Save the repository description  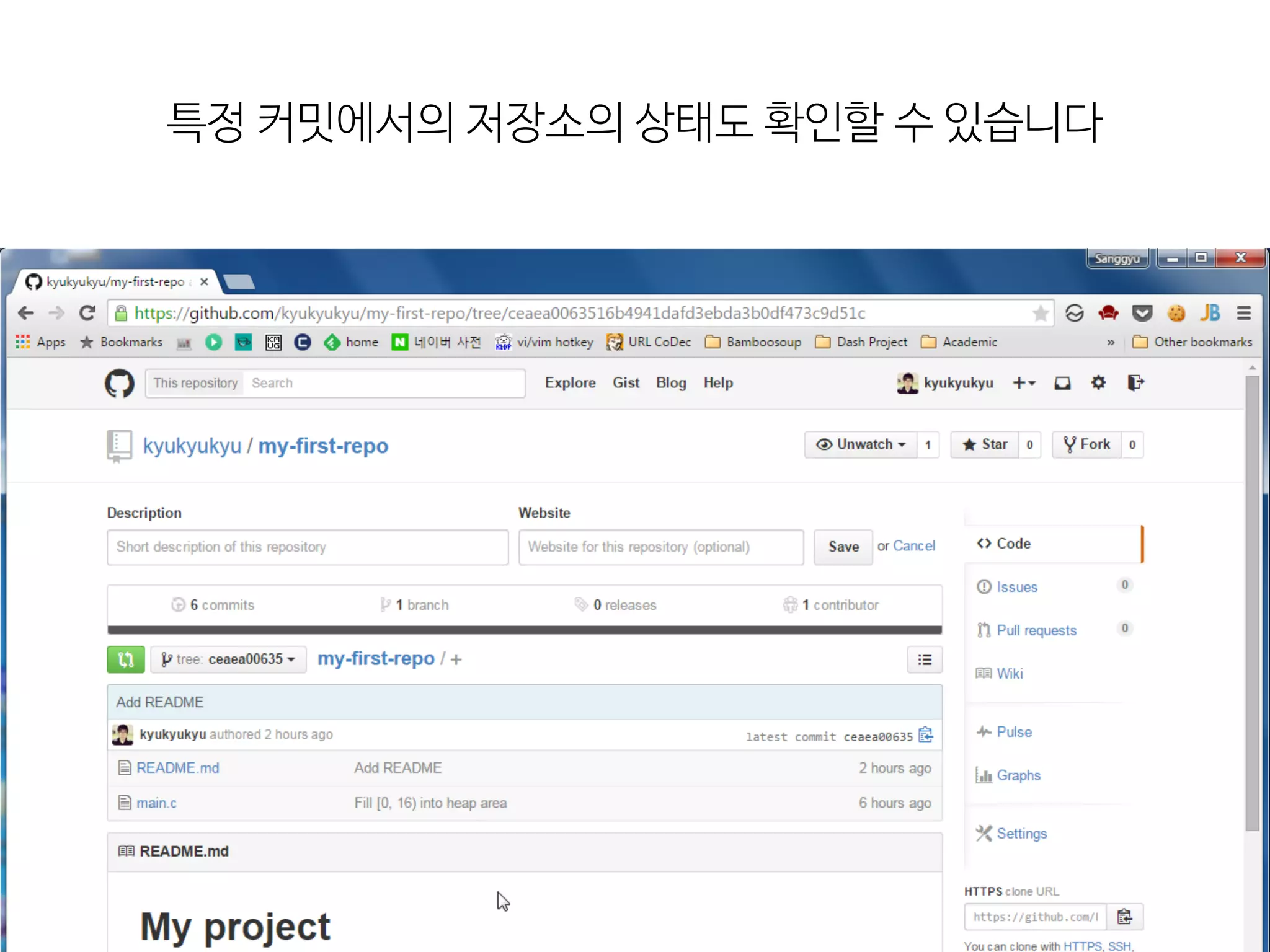point(843,547)
